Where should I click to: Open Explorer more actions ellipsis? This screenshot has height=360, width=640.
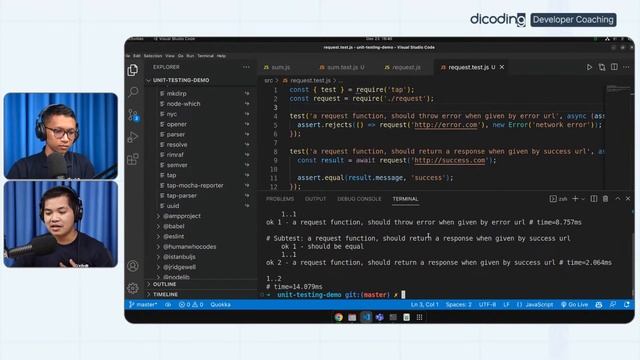tap(246, 67)
